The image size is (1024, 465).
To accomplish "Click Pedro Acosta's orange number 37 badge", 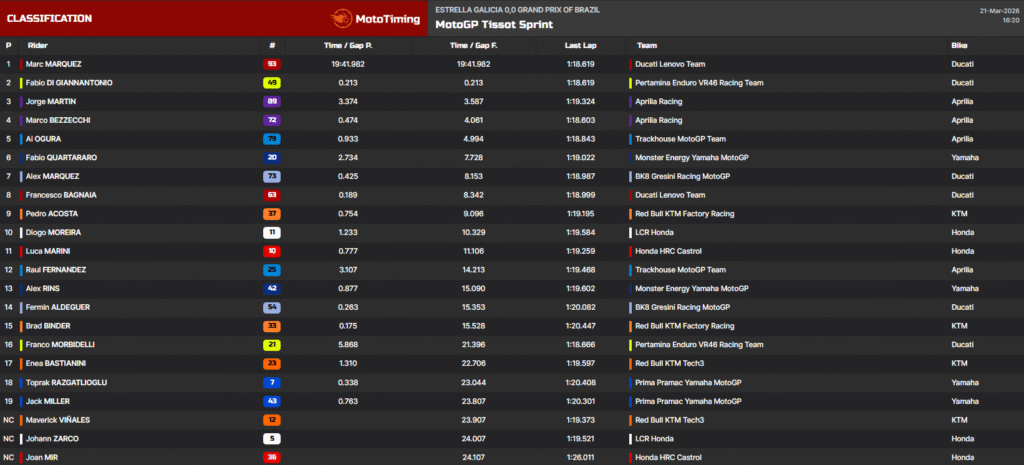I will click(x=272, y=214).
